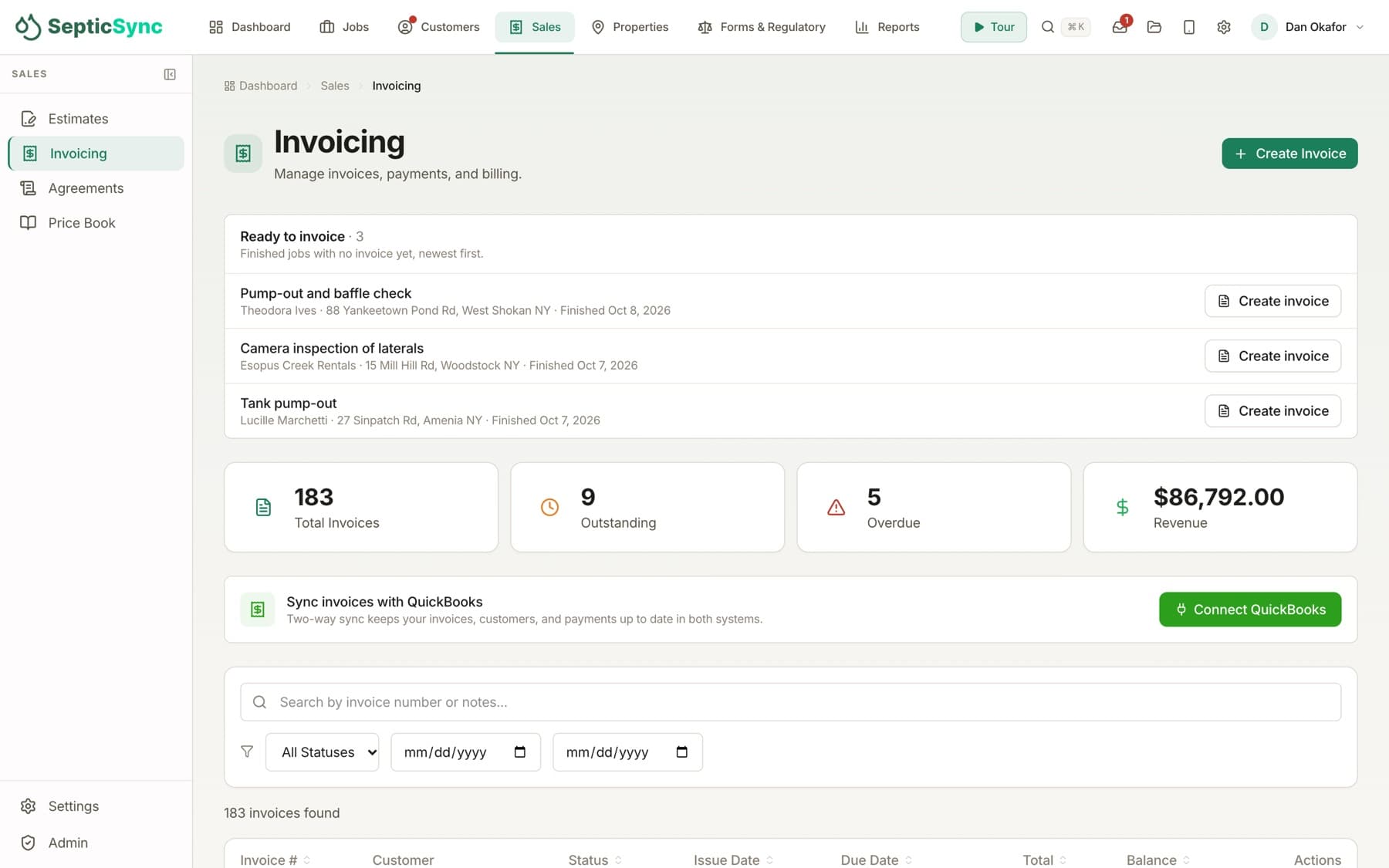Sort by Issue Date column
The height and width of the screenshot is (868, 1389).
click(x=734, y=860)
